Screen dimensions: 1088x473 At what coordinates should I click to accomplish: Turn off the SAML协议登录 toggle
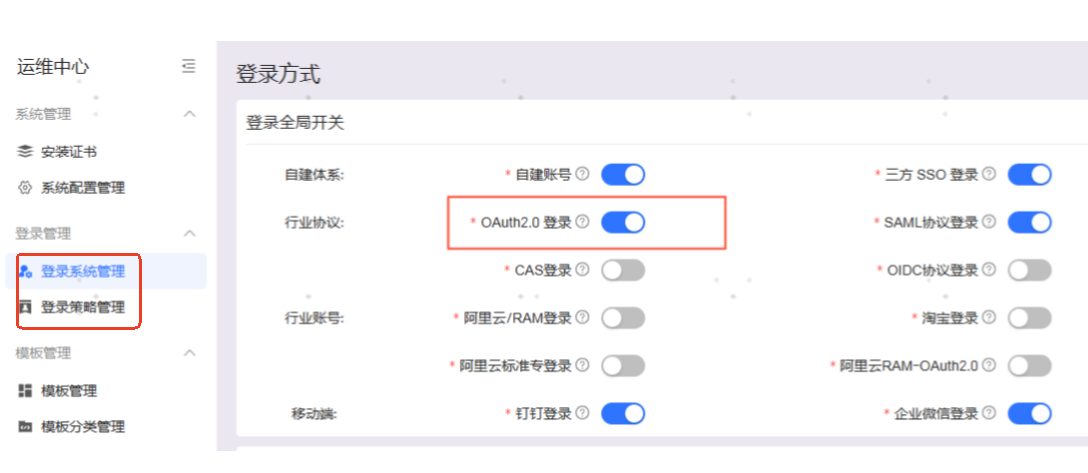[1029, 222]
